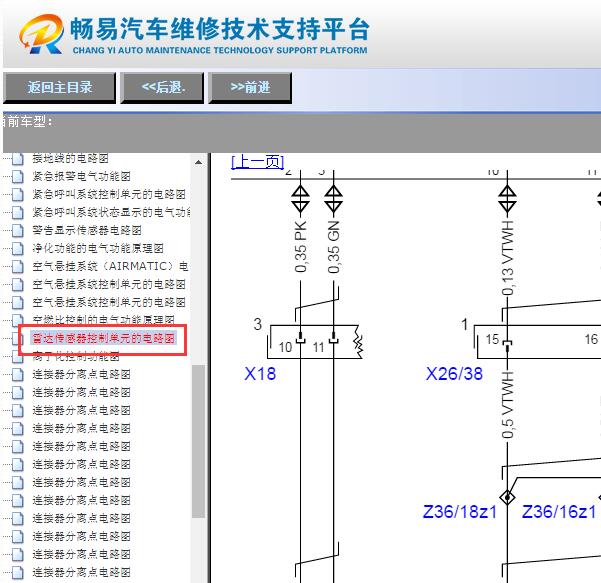Select 净化功能的电气功能原理图 entry
Image resolution: width=601 pixels, height=583 pixels.
click(98, 248)
